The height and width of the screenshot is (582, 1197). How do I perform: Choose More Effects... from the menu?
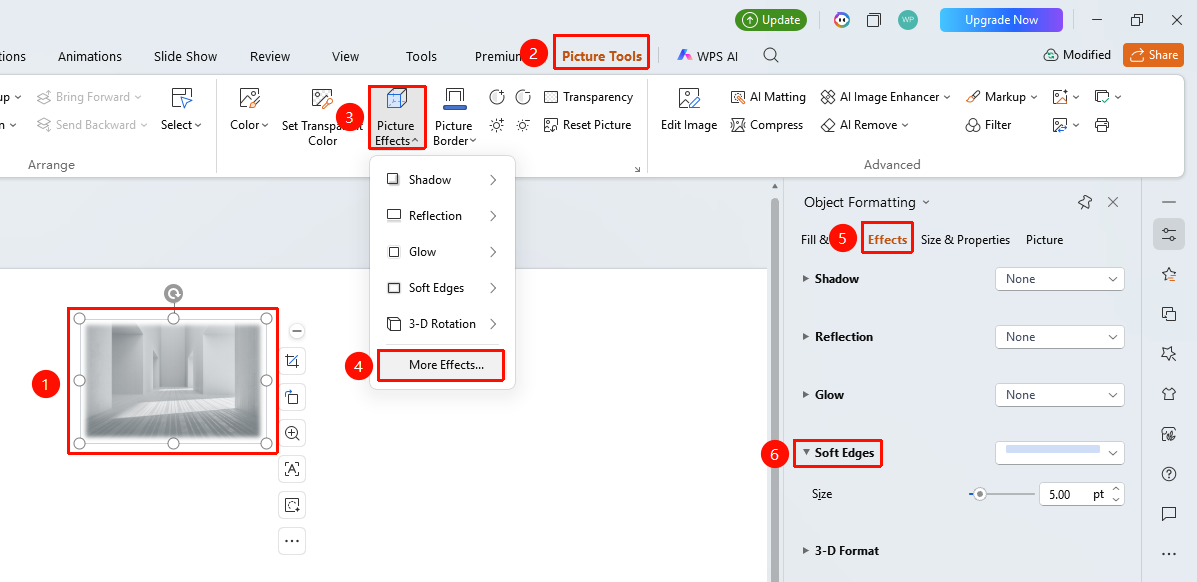pos(441,365)
